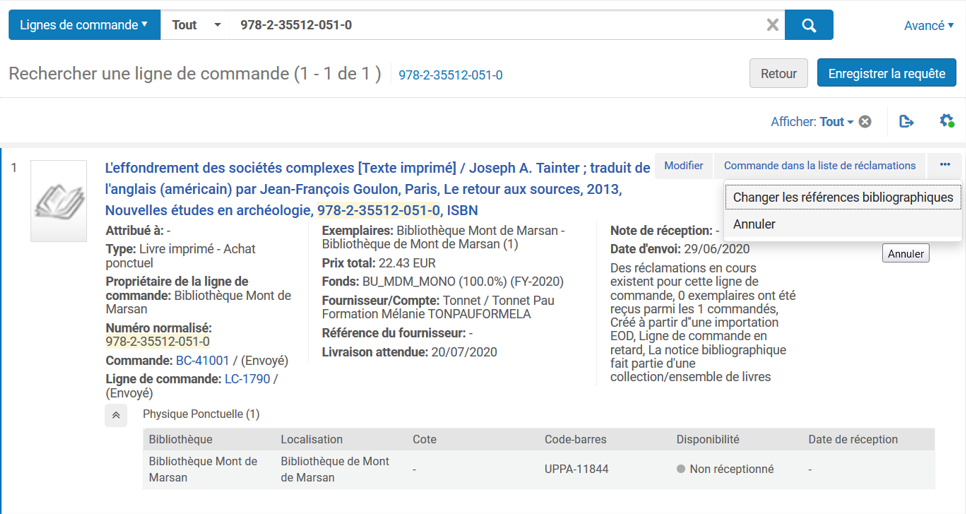This screenshot has height=514, width=966.
Task: Open the three-dots row actions menu
Action: click(x=944, y=165)
